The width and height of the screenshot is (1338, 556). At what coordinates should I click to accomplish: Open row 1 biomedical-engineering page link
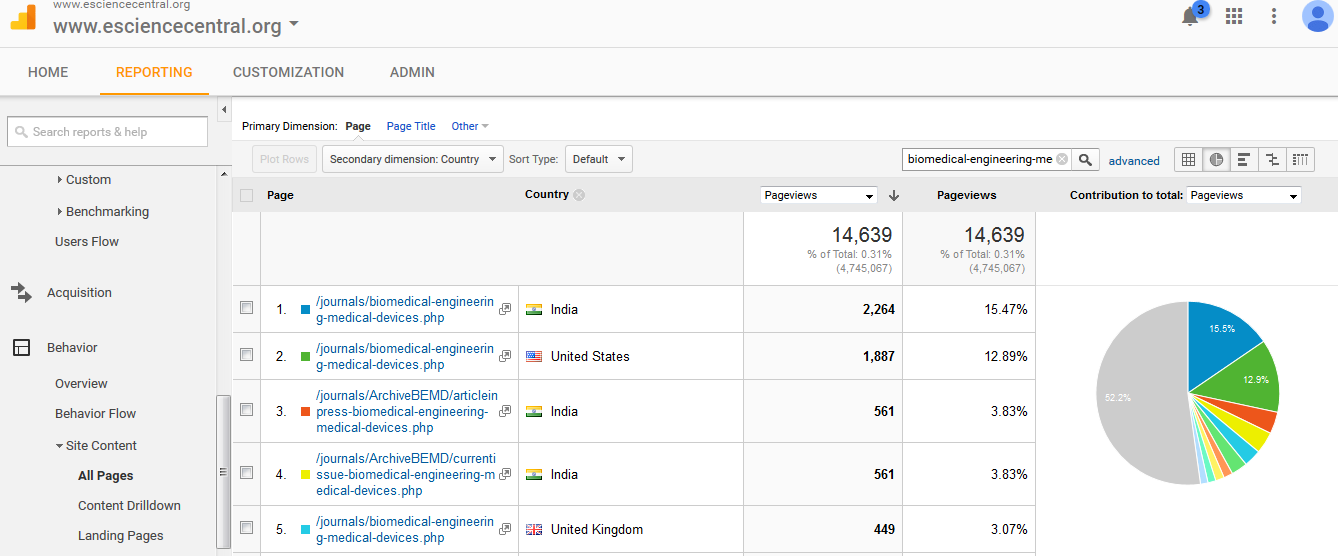pyautogui.click(x=405, y=310)
